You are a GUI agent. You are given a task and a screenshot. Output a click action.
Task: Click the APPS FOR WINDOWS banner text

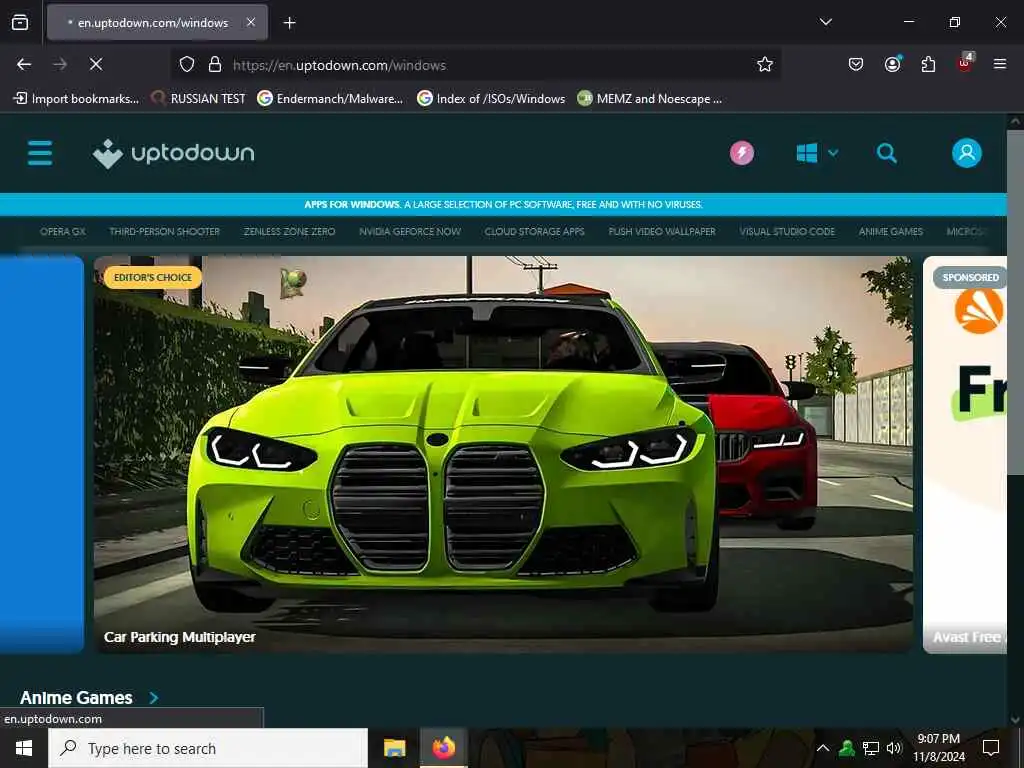[x=503, y=204]
